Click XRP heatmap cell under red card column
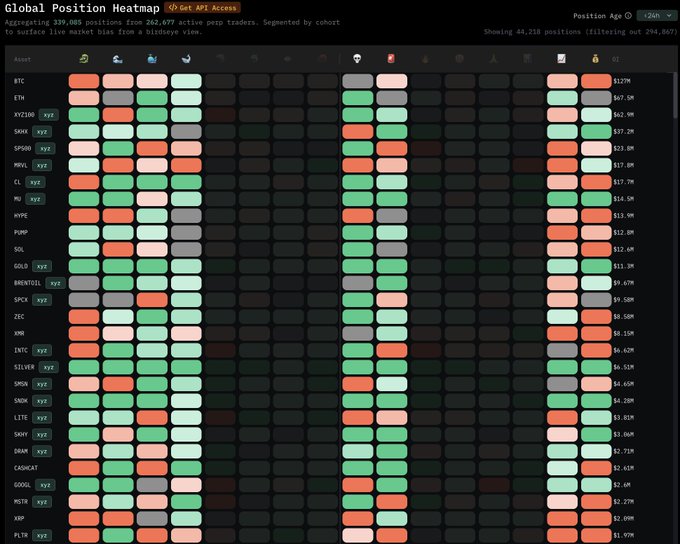The image size is (680, 544). tap(392, 518)
